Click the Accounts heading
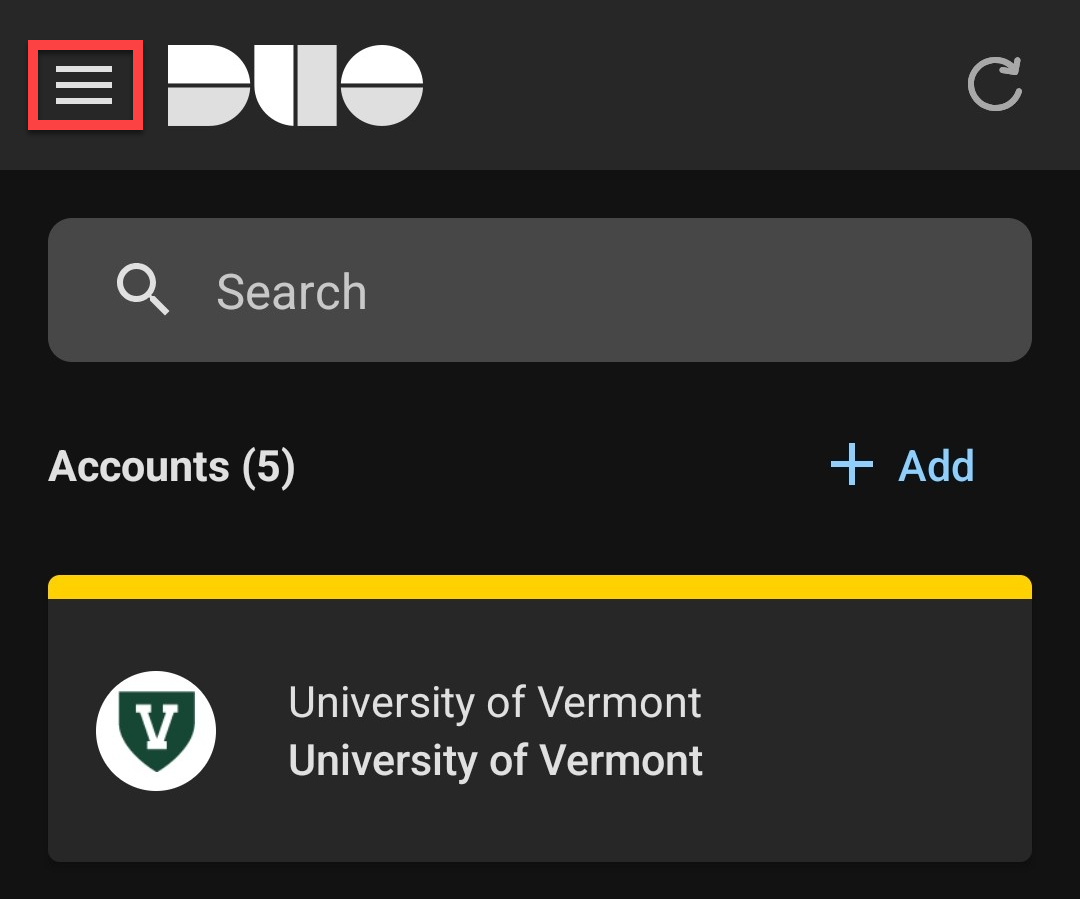Screen dimensions: 1080x899 138,466
